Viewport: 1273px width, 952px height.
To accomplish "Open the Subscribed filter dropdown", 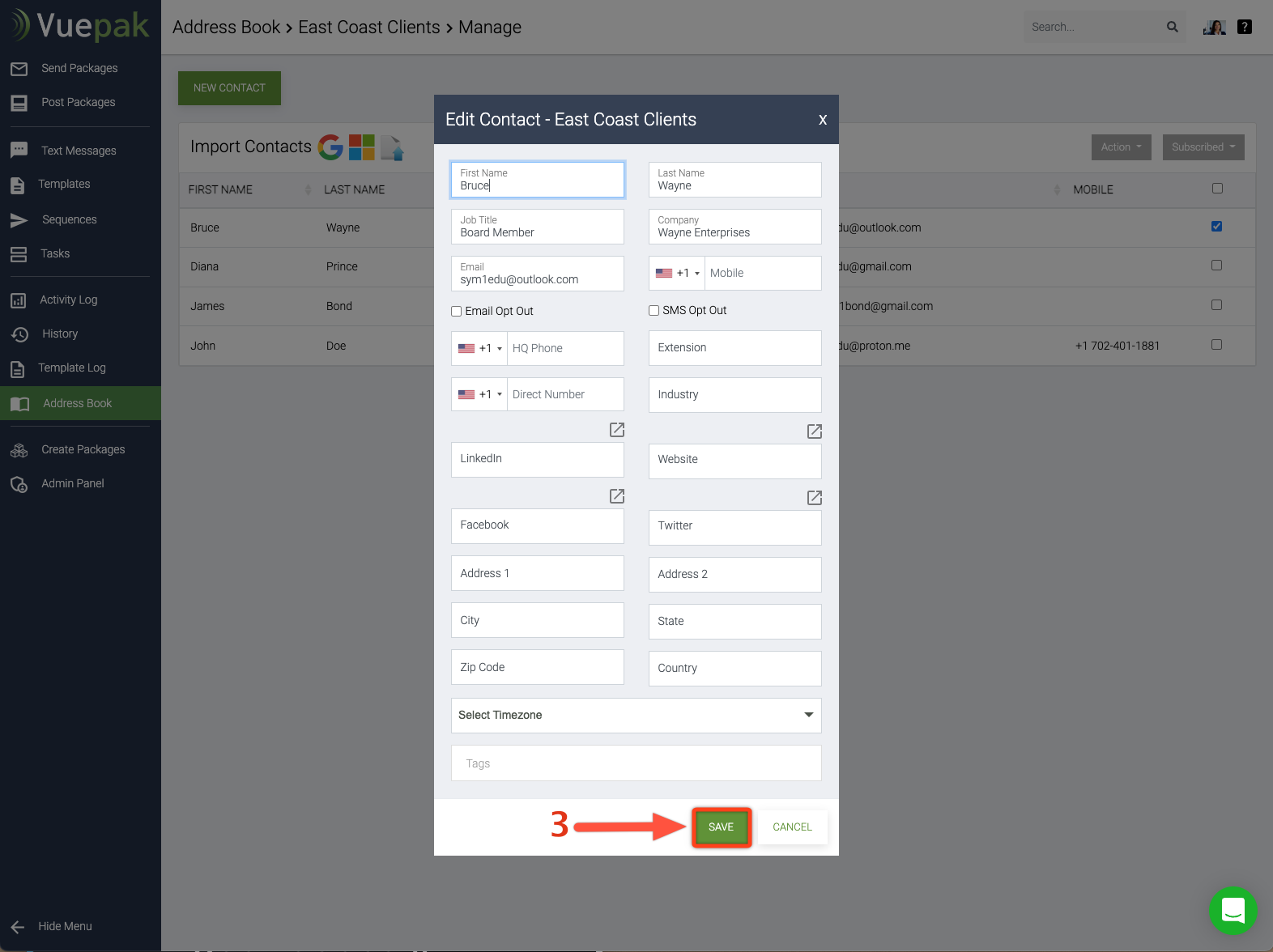I will [1203, 147].
